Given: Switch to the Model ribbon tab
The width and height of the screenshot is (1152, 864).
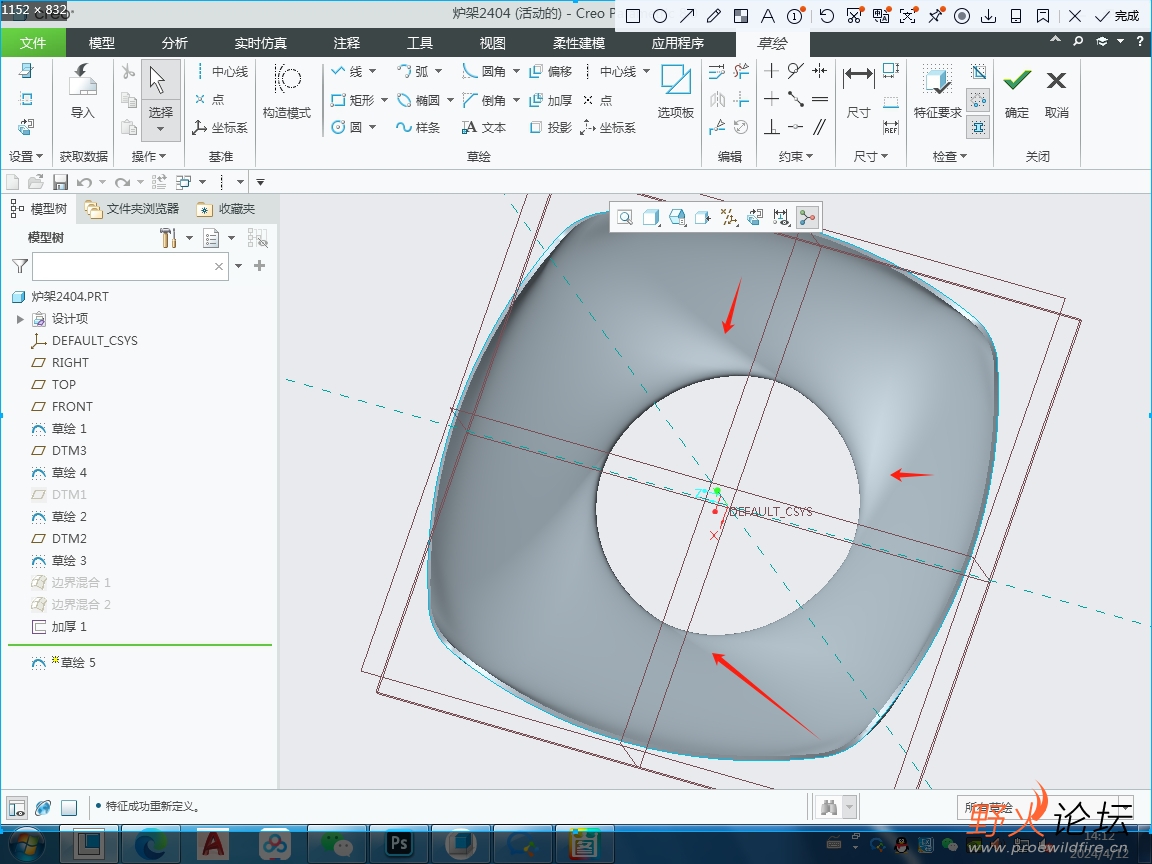Looking at the screenshot, I should click(x=101, y=43).
